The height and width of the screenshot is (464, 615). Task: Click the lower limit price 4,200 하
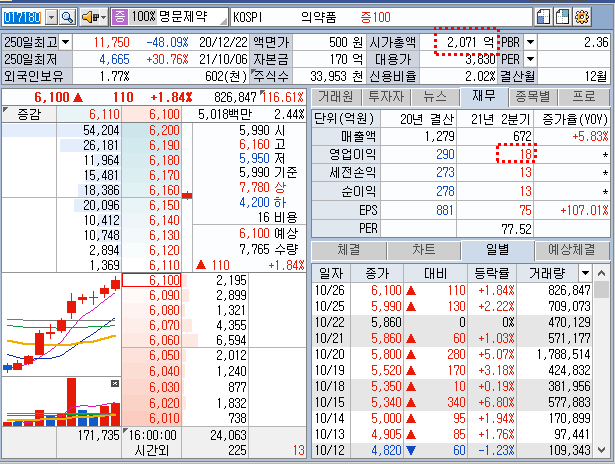263,202
